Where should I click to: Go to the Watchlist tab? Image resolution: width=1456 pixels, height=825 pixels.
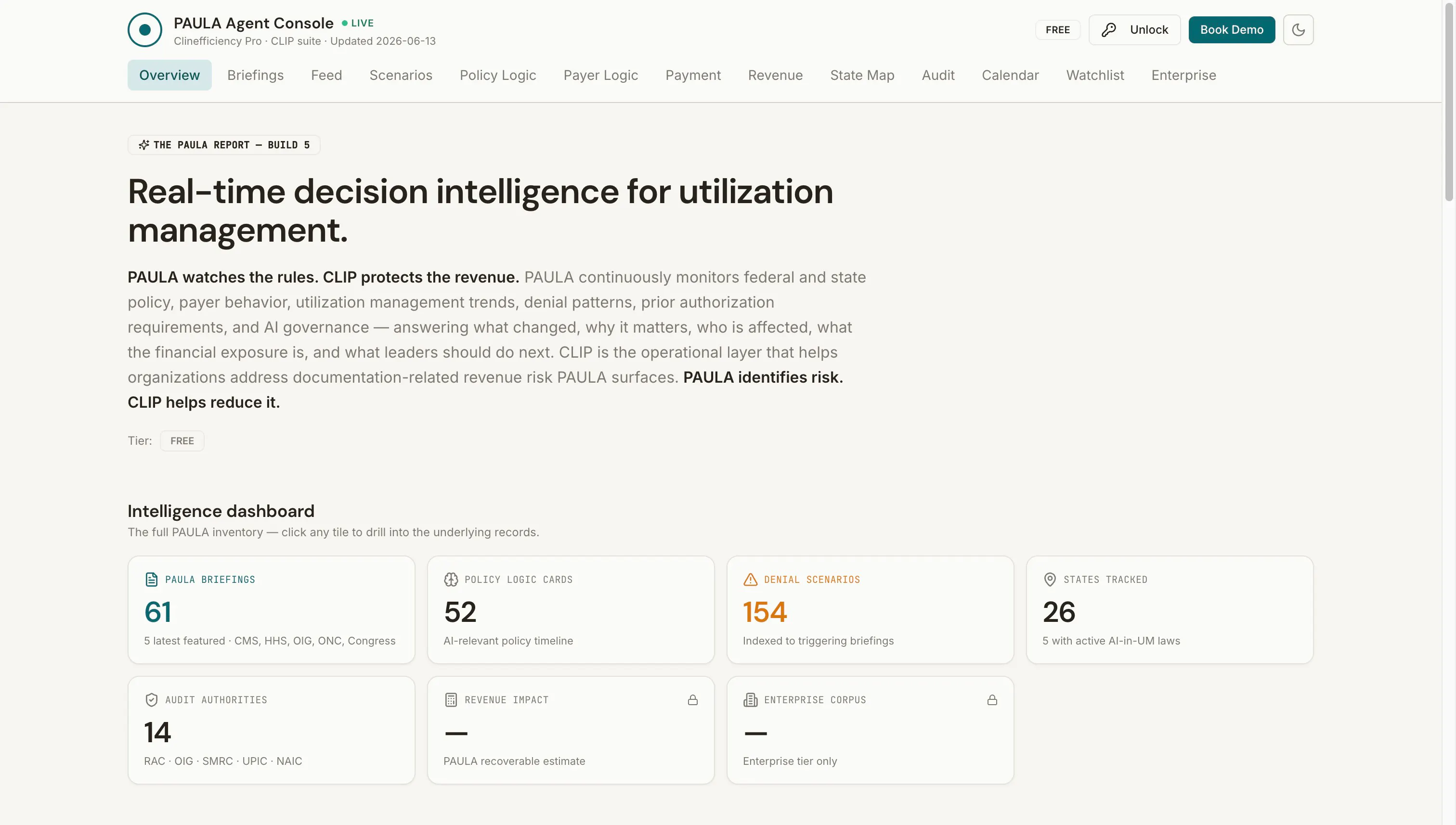click(x=1095, y=76)
